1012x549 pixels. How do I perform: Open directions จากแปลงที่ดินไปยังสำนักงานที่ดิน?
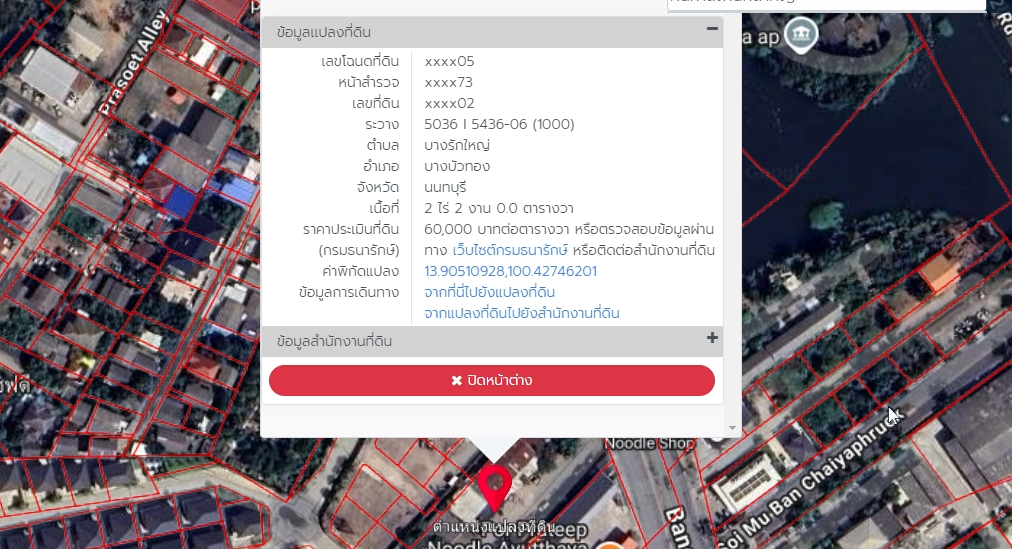[521, 313]
